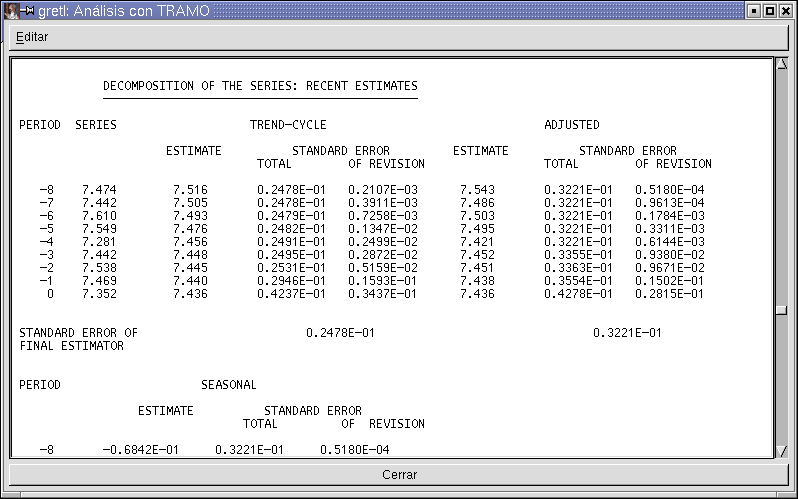Close the gretl TRAMO window

click(786, 11)
